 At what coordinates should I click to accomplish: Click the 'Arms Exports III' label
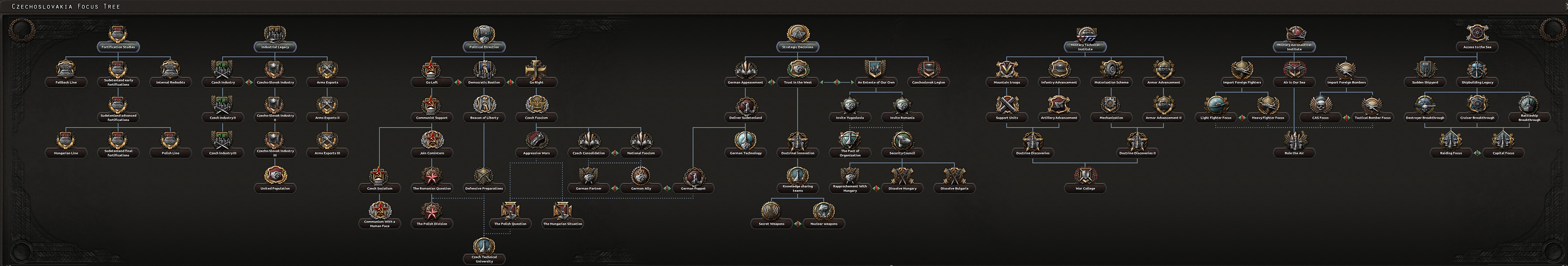tap(327, 153)
